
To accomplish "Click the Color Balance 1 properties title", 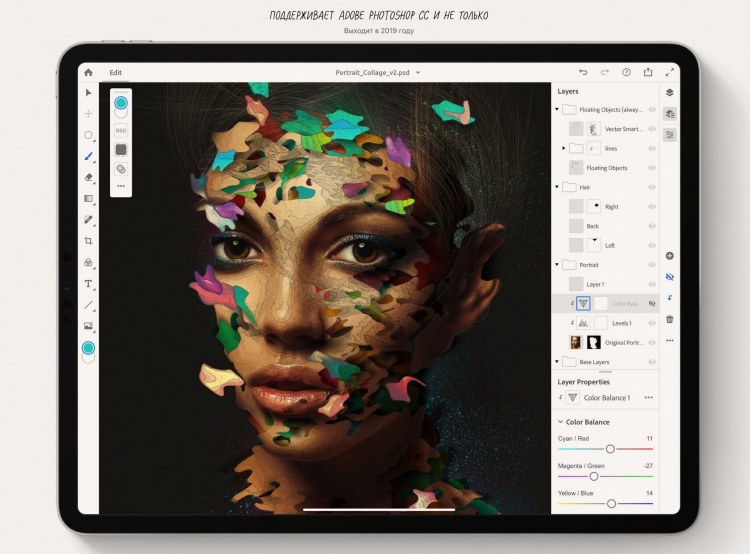I will (x=607, y=398).
